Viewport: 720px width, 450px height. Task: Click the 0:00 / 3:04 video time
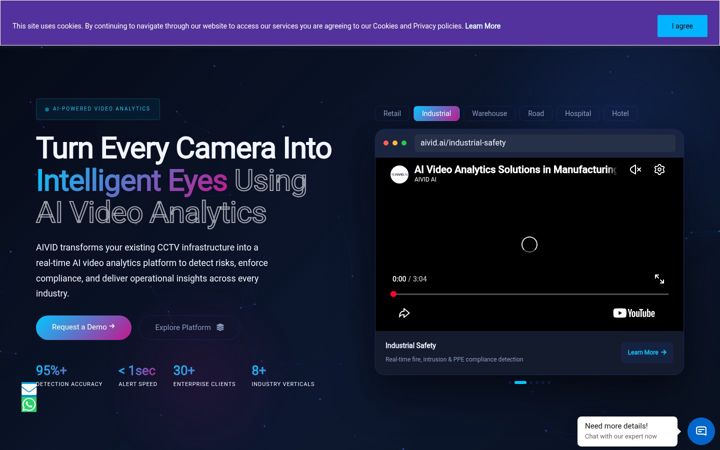click(409, 279)
